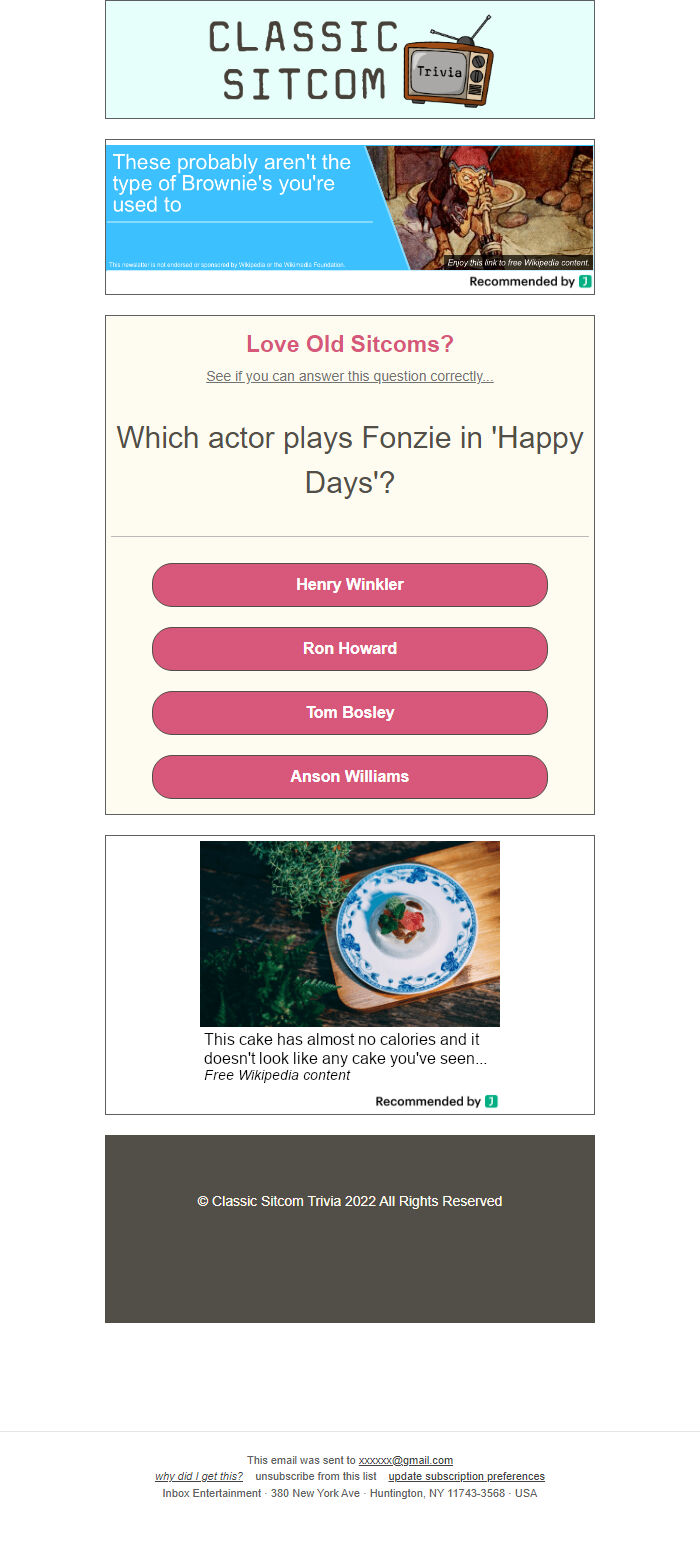Open the cake on blue plate photo
700x1544 pixels.
350,933
